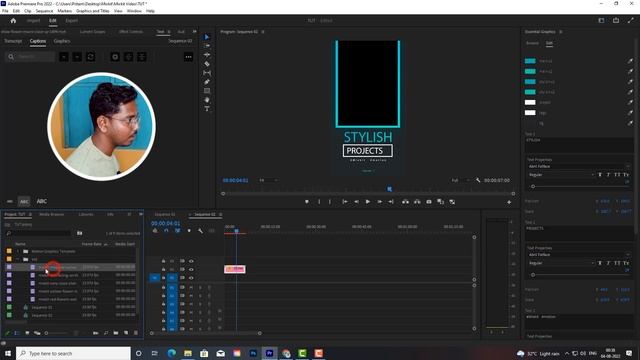Open Media Browser tab
The image size is (640, 360).
(x=51, y=214)
